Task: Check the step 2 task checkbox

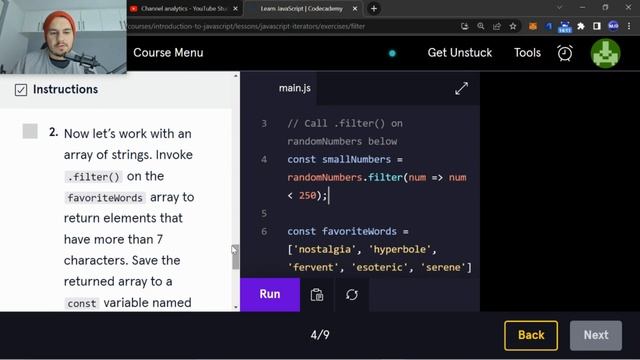Action: point(30,131)
